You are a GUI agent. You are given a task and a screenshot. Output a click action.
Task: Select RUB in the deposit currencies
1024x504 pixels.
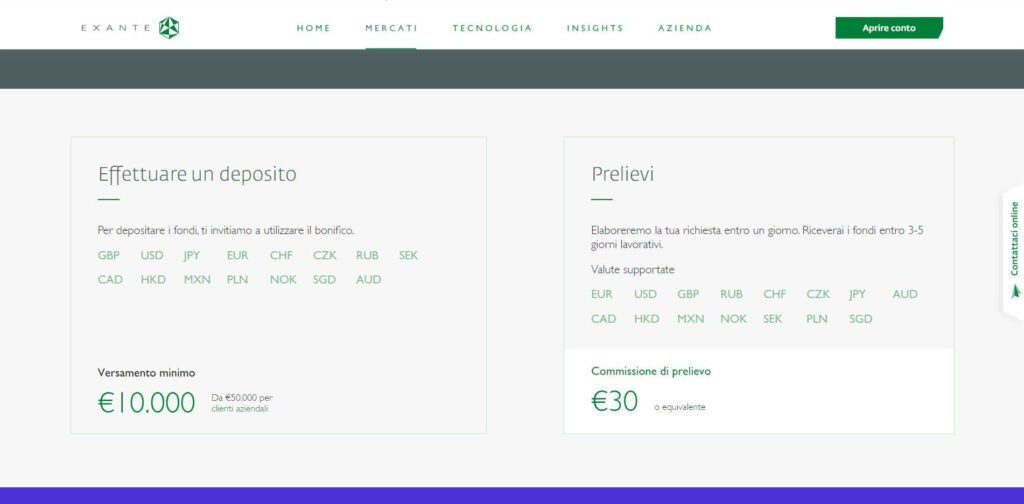click(x=367, y=255)
